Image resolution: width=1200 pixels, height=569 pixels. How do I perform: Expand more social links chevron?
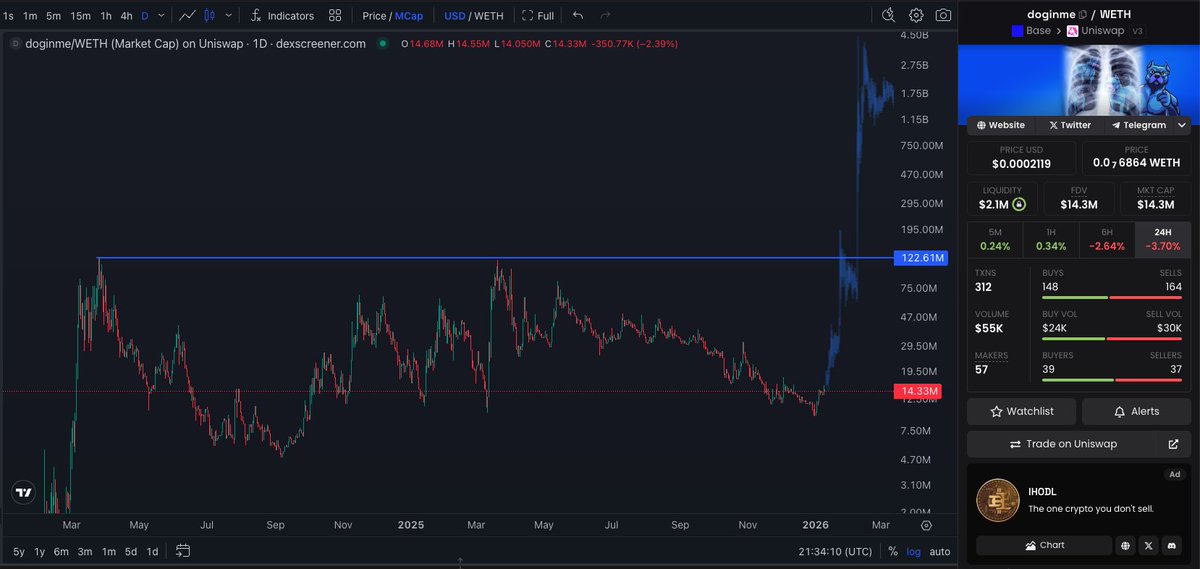(1182, 125)
